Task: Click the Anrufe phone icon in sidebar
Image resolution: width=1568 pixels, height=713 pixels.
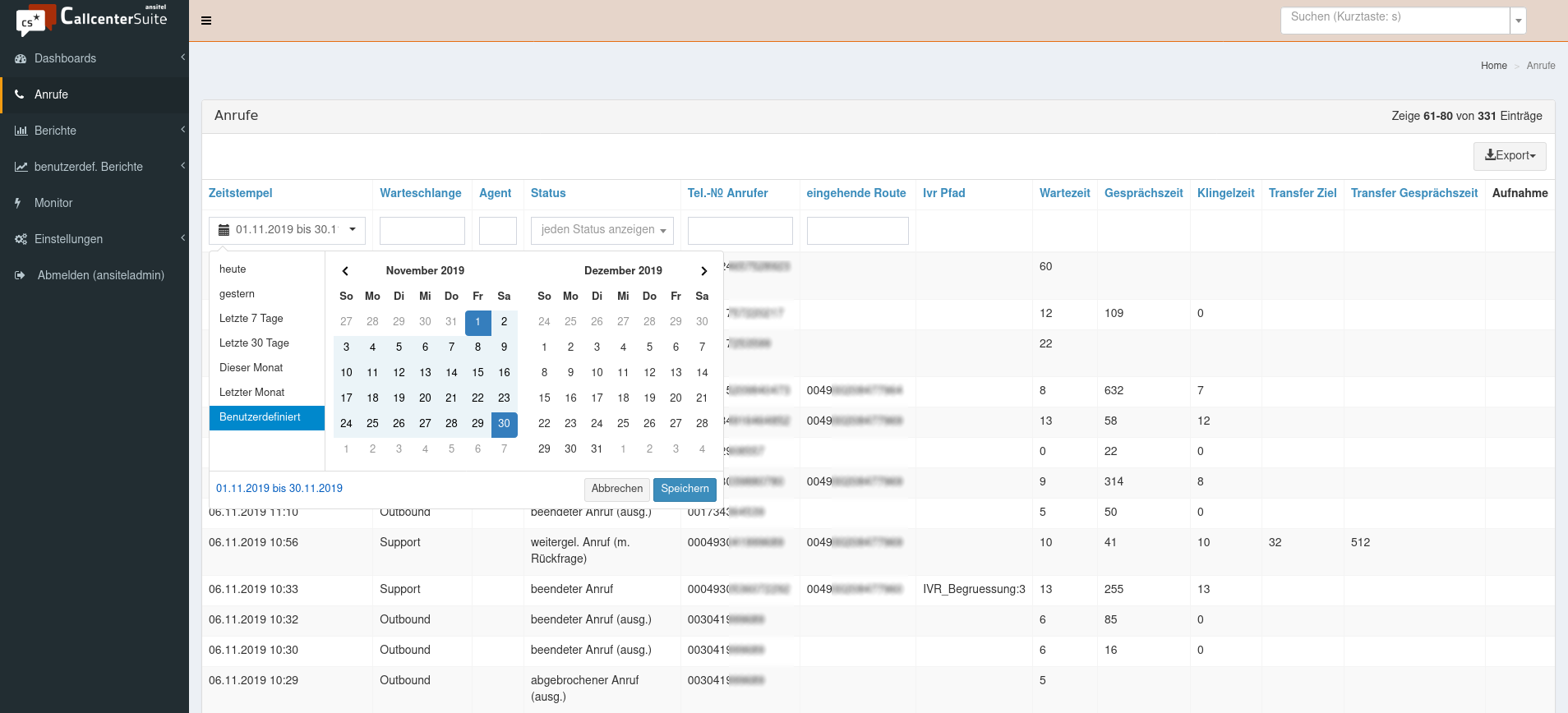Action: point(20,94)
